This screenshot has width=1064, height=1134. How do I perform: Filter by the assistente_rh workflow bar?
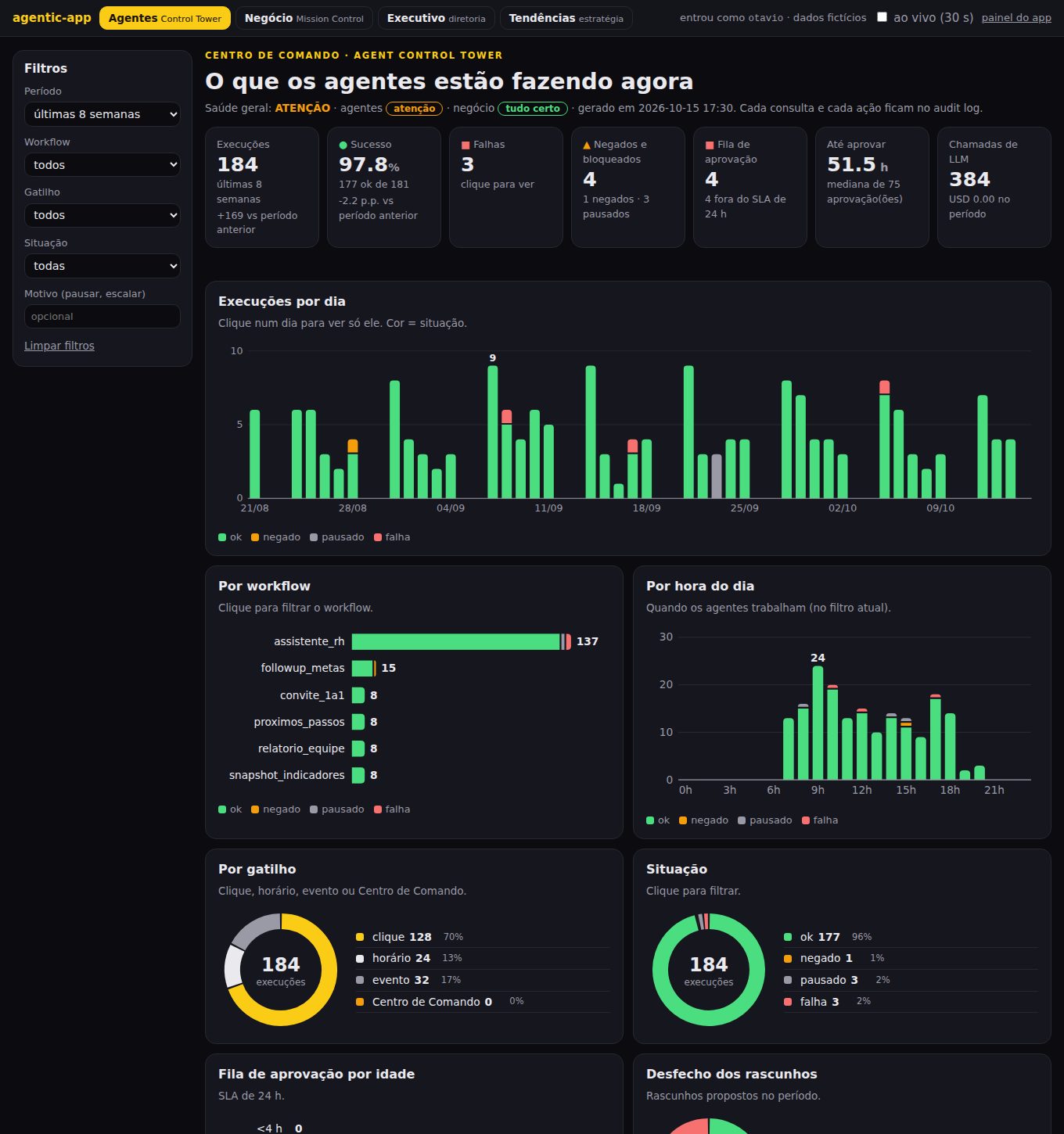462,642
